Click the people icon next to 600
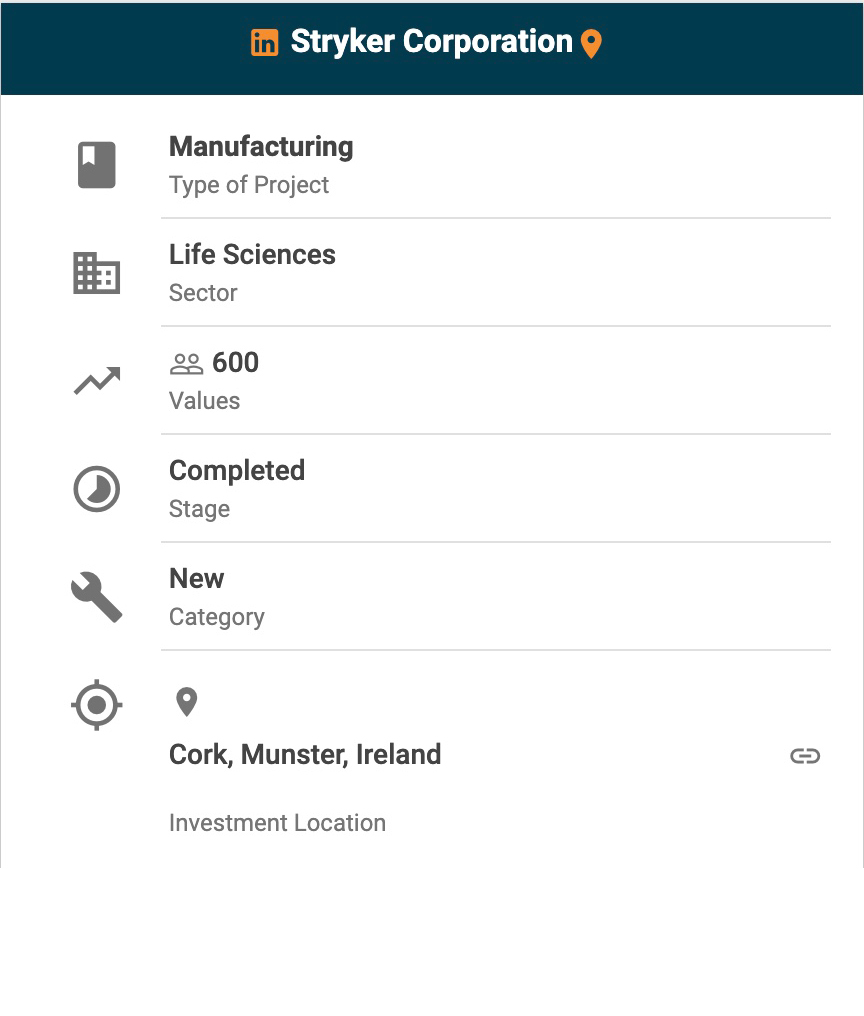Viewport: 864px width, 1016px height. pos(187,364)
